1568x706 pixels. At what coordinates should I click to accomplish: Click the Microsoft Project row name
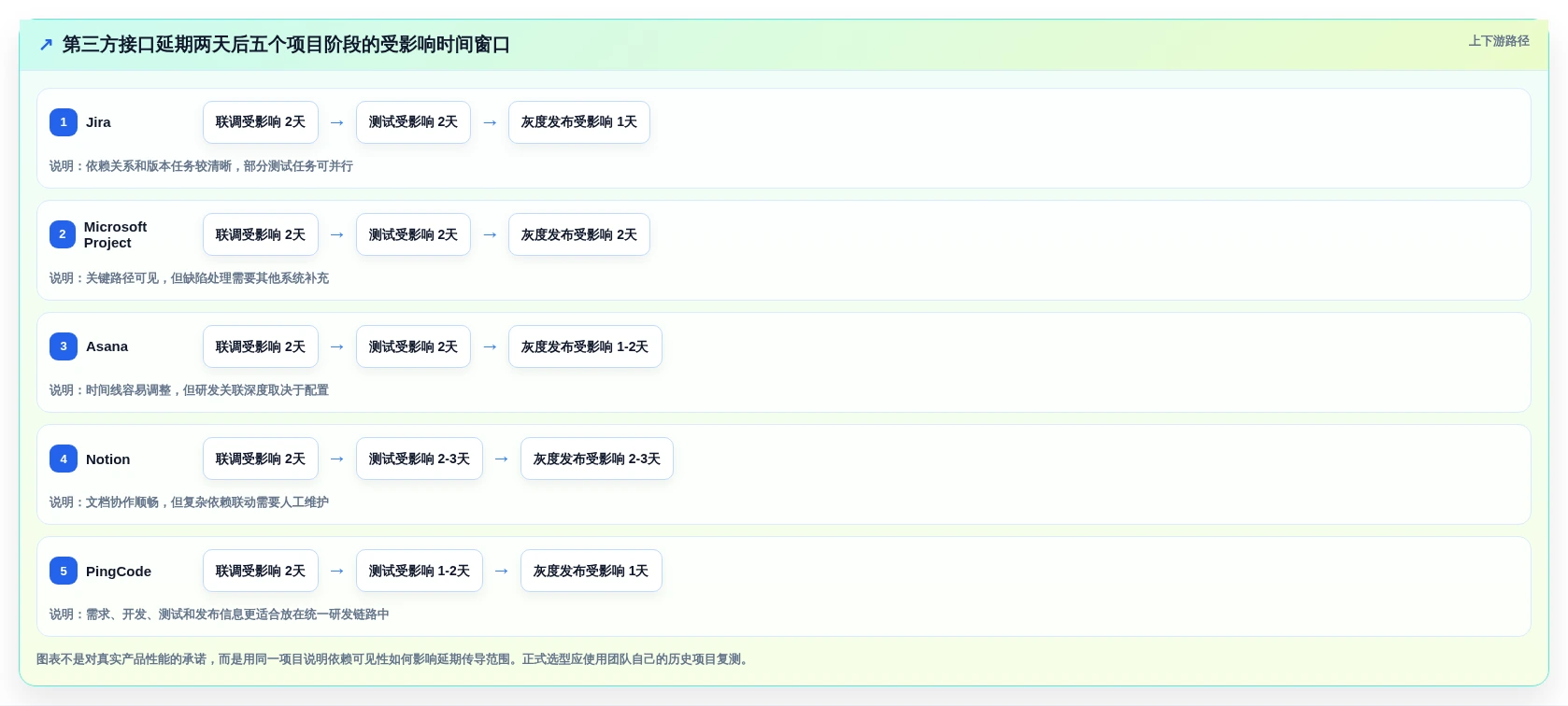115,234
